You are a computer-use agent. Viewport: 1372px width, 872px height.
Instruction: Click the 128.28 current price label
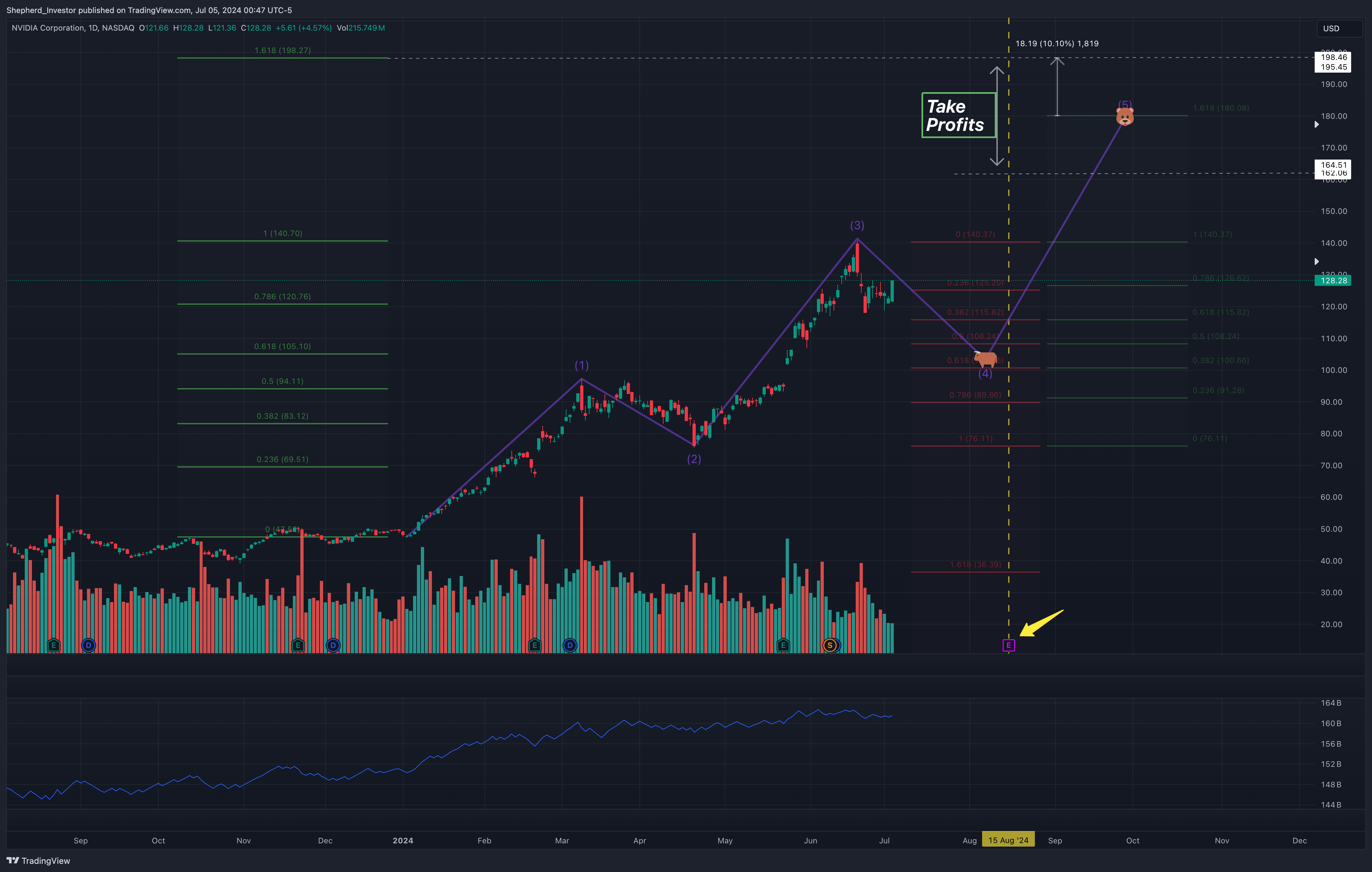1333,280
